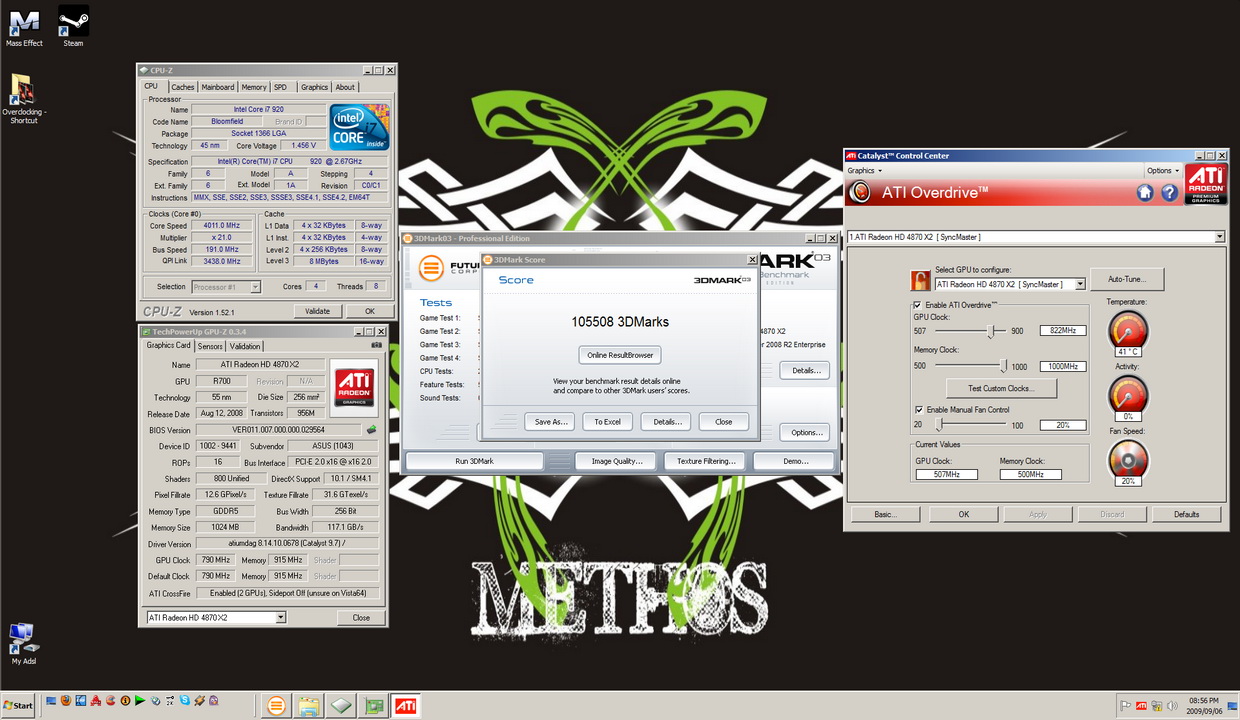Click the green play arrow quick launch icon
Image resolution: width=1240 pixels, height=720 pixels.
pos(140,701)
